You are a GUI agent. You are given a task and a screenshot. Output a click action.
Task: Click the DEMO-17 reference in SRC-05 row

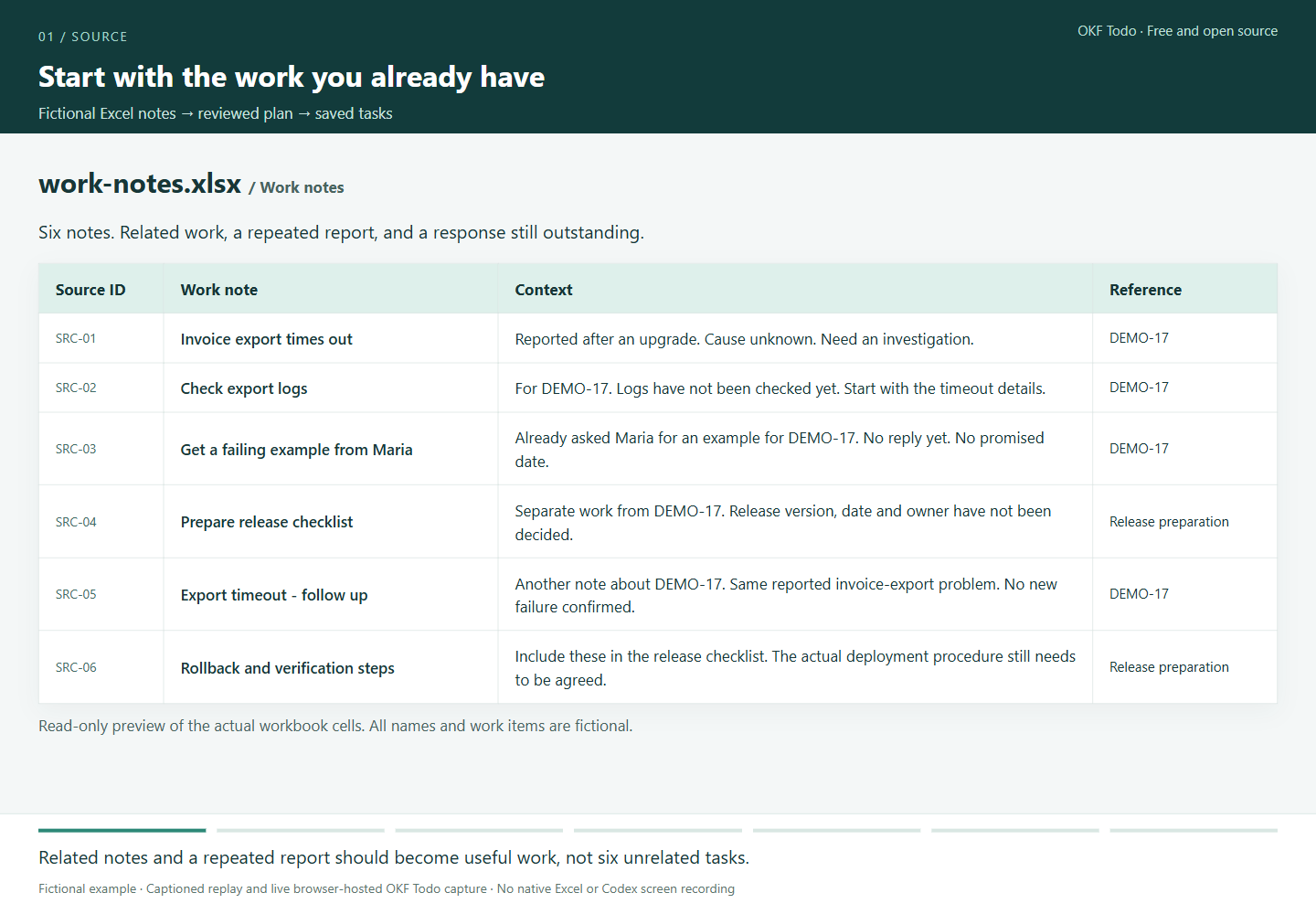click(x=1139, y=594)
